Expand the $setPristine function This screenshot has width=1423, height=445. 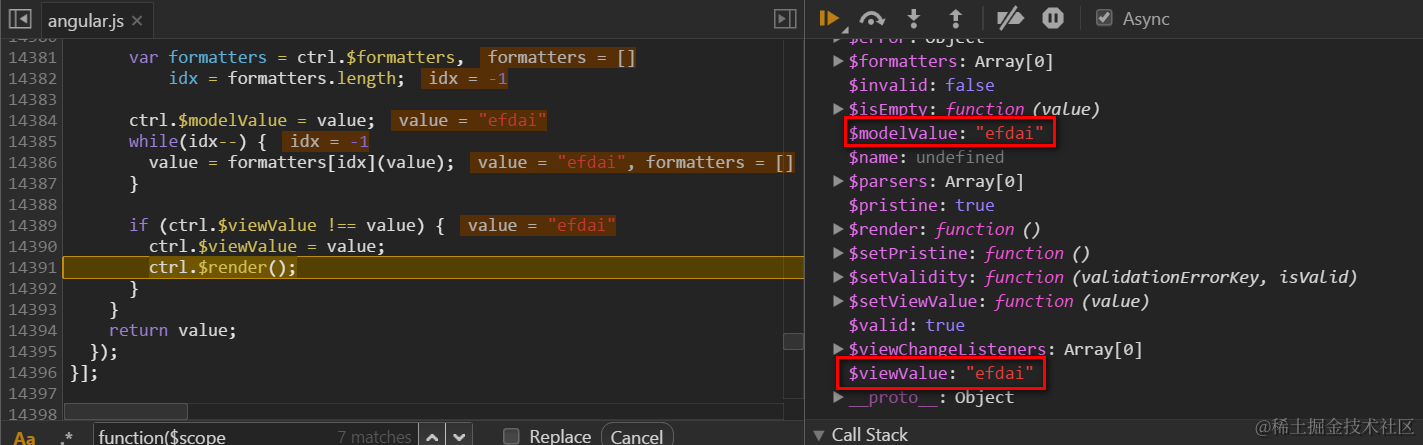839,253
